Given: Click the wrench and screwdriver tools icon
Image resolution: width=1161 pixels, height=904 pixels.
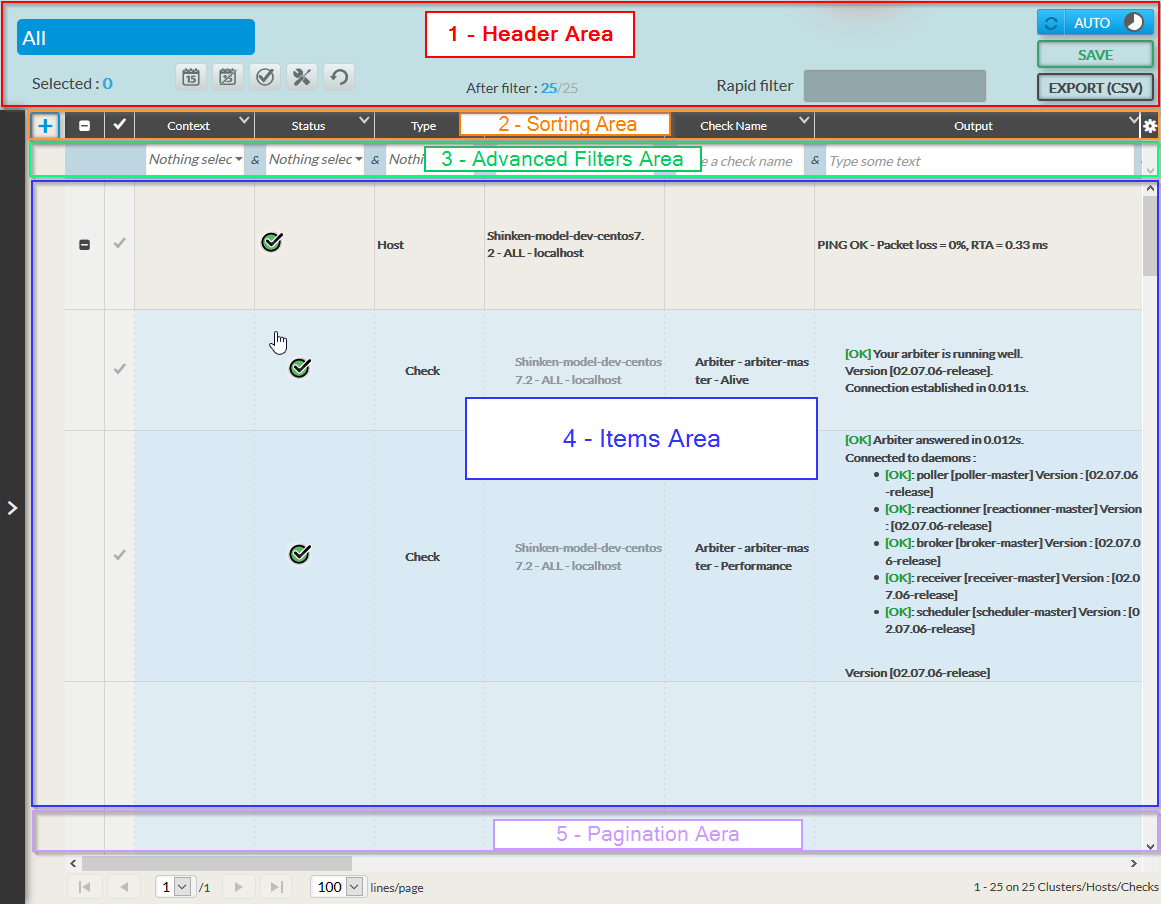Looking at the screenshot, I should (x=302, y=77).
